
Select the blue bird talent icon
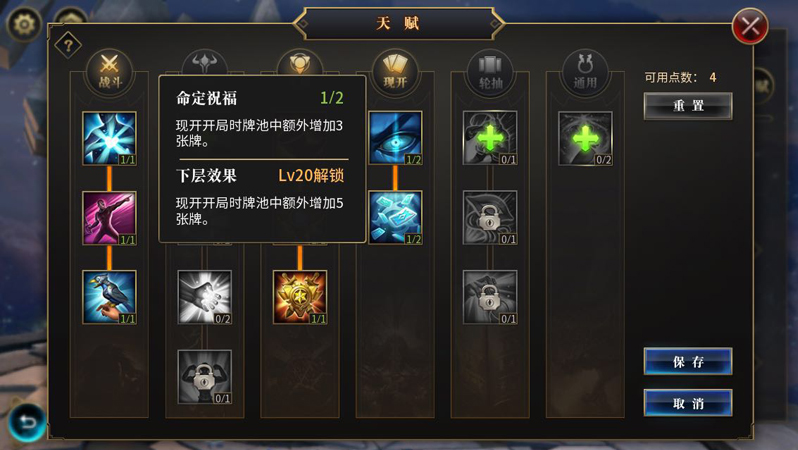pyautogui.click(x=109, y=297)
